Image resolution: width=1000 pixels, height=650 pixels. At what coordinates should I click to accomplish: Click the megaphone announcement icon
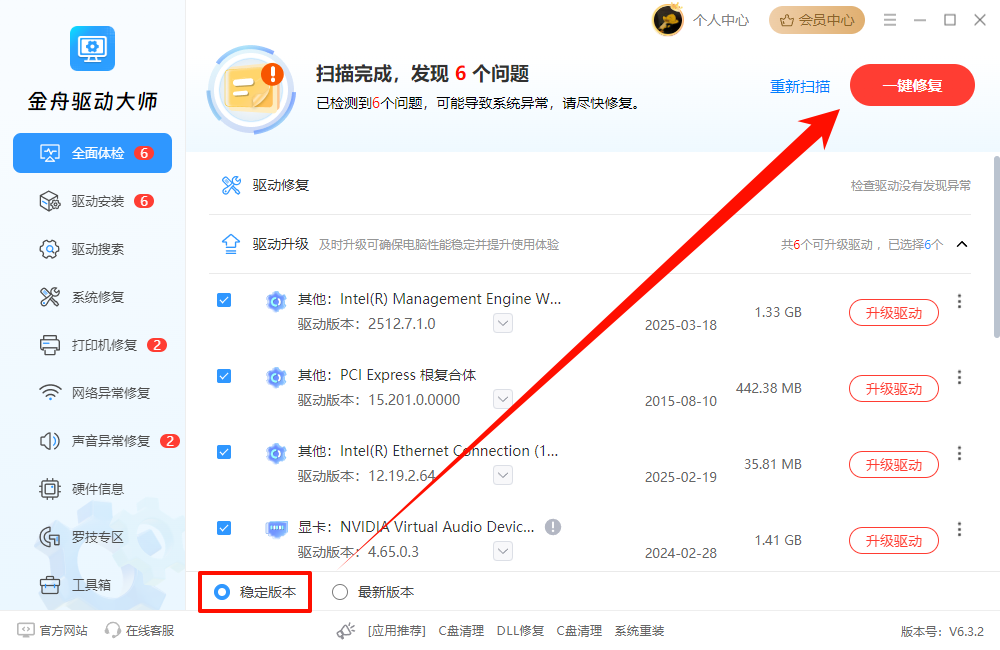click(346, 631)
